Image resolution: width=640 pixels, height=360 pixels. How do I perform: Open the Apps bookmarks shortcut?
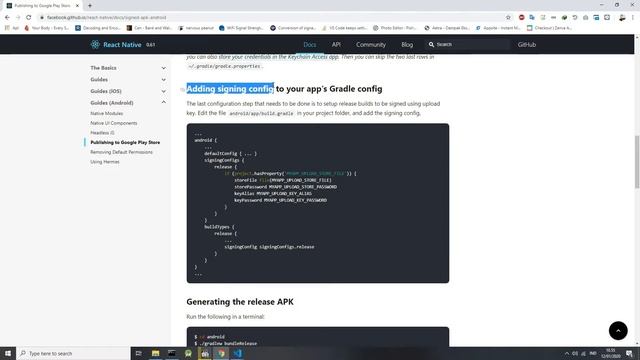12,28
